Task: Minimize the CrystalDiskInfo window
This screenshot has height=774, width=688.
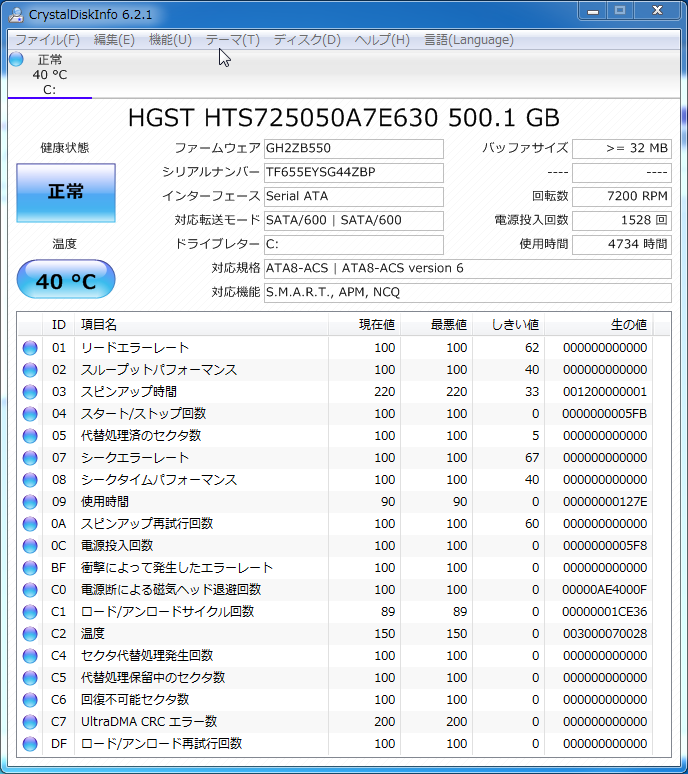Action: [x=593, y=11]
